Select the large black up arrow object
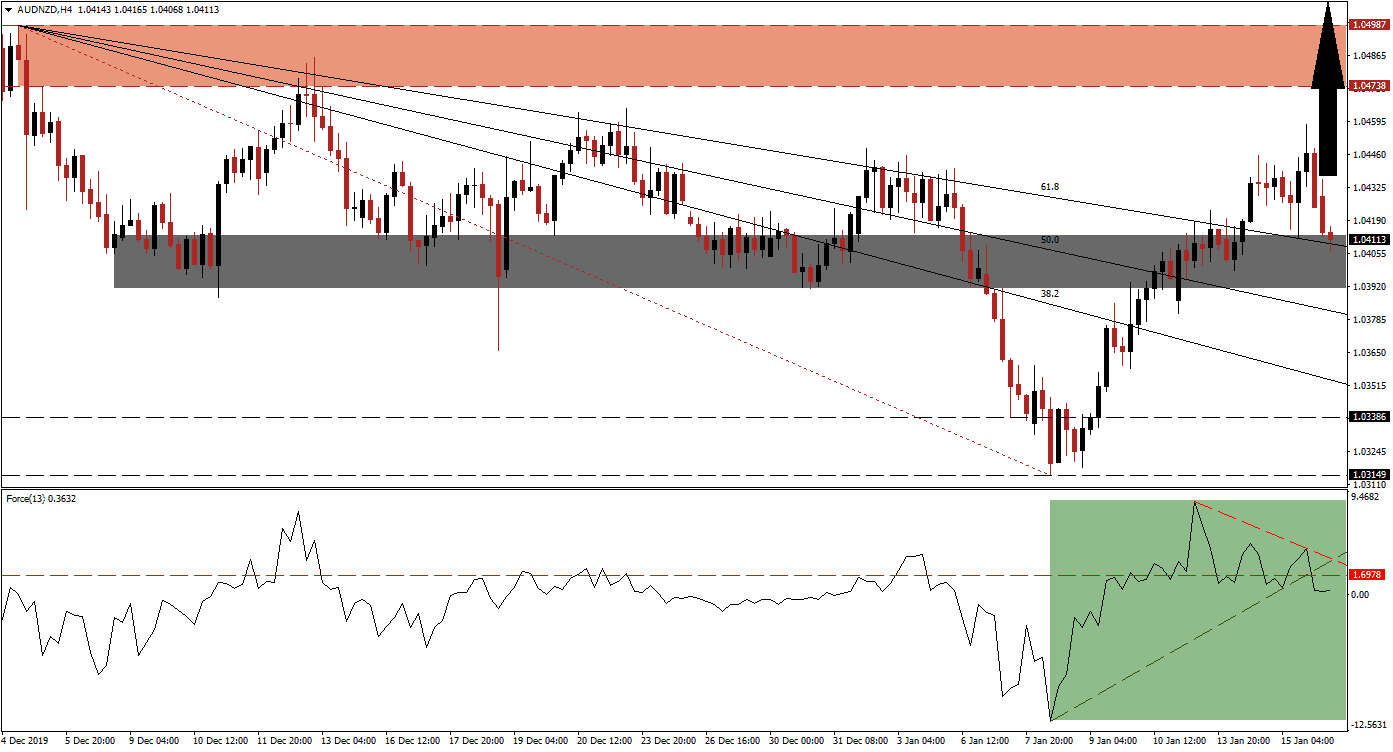 1330,90
